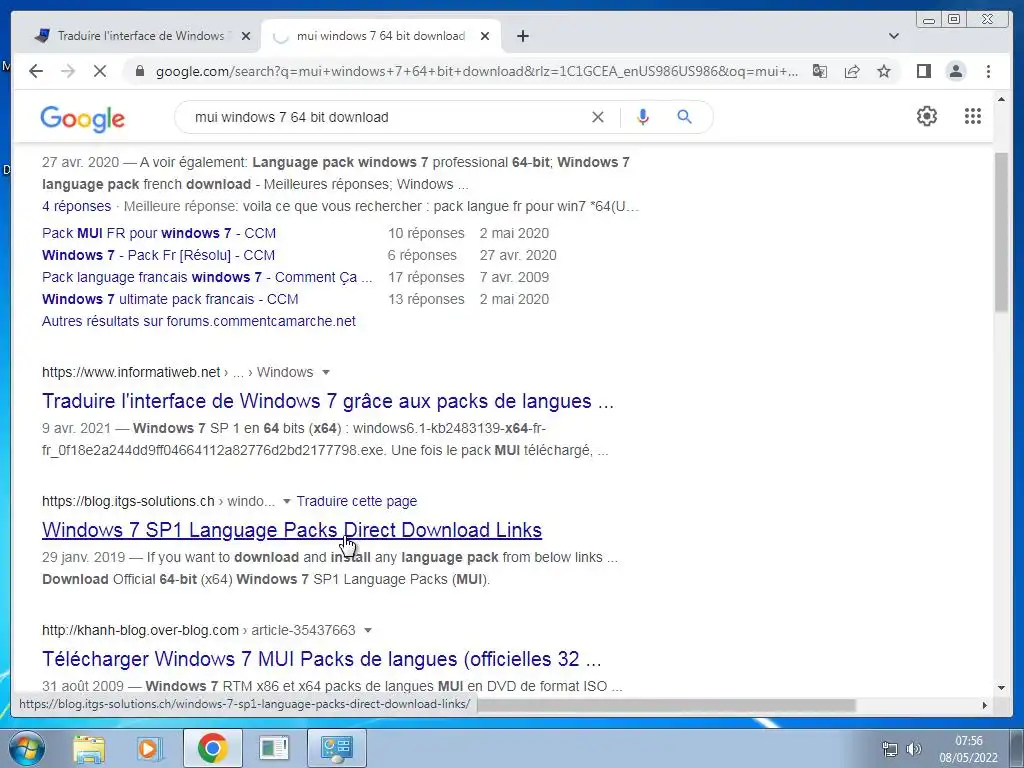Click the padlock site info icon
This screenshot has width=1024, height=768.
pyautogui.click(x=139, y=71)
